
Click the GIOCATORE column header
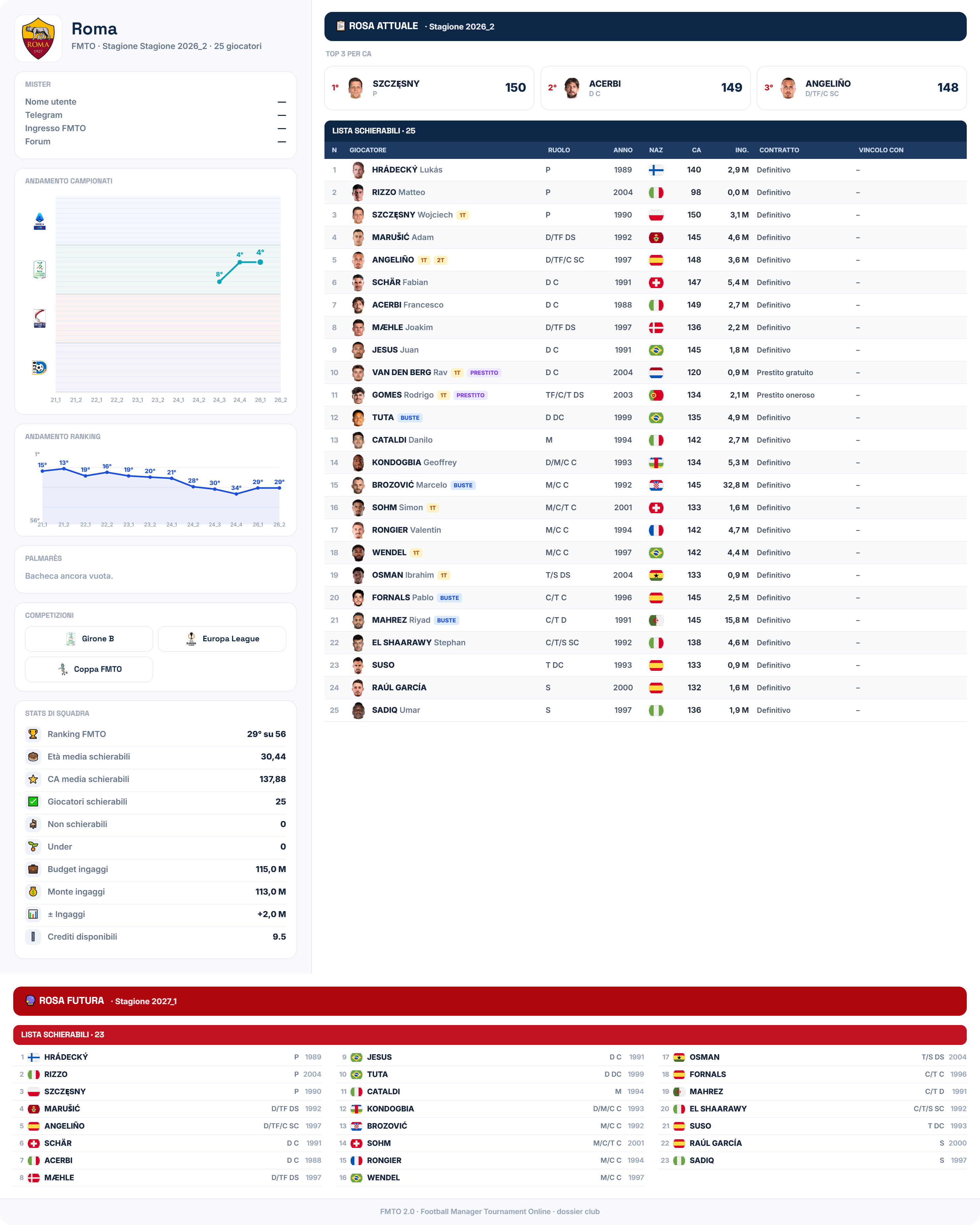[367, 150]
